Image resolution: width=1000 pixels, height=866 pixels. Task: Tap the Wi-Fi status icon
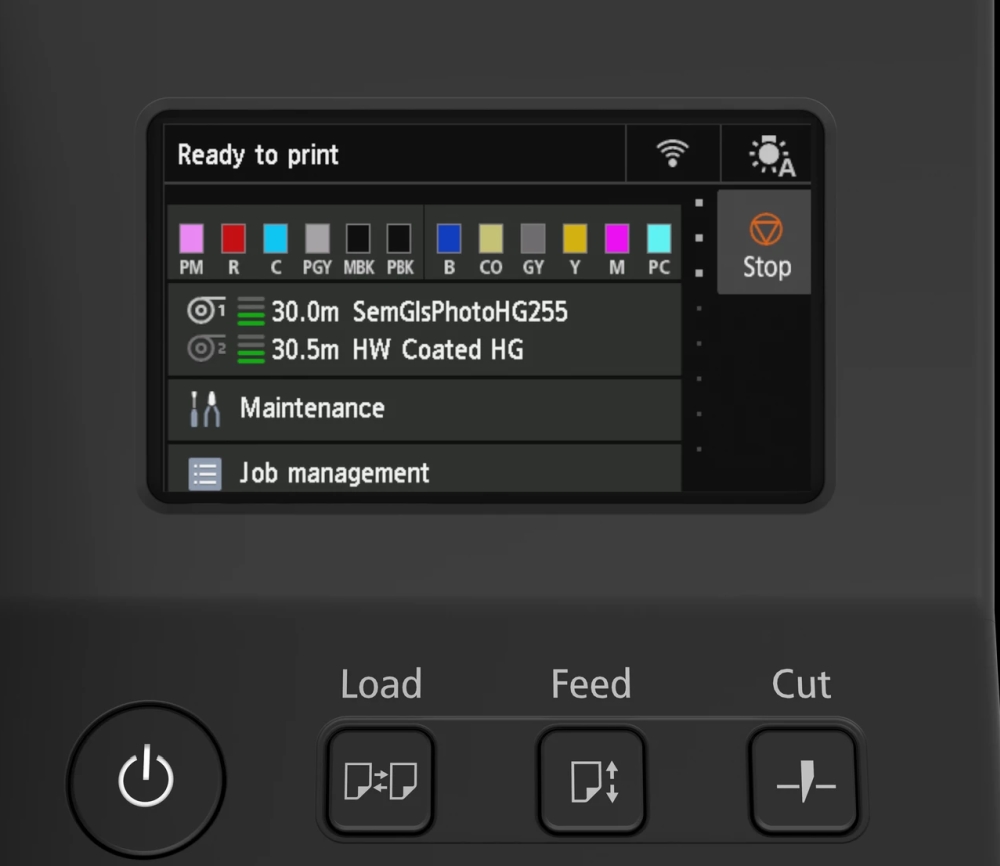pyautogui.click(x=672, y=154)
